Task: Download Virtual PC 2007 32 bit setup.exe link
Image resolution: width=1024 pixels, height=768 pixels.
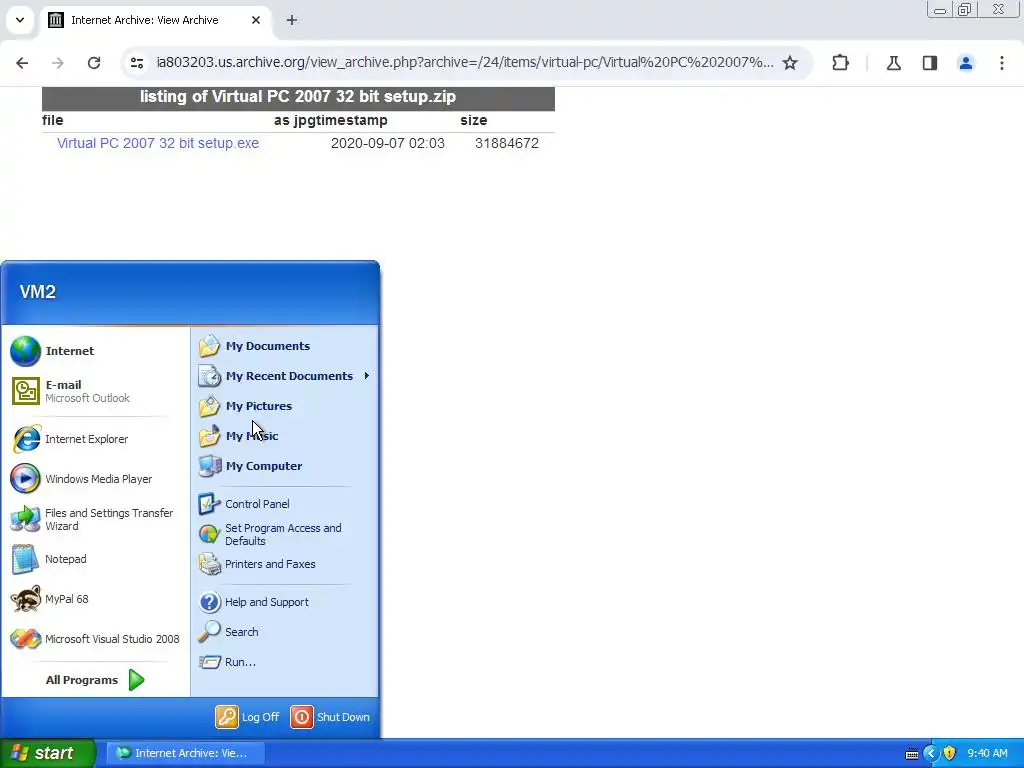Action: 157,143
